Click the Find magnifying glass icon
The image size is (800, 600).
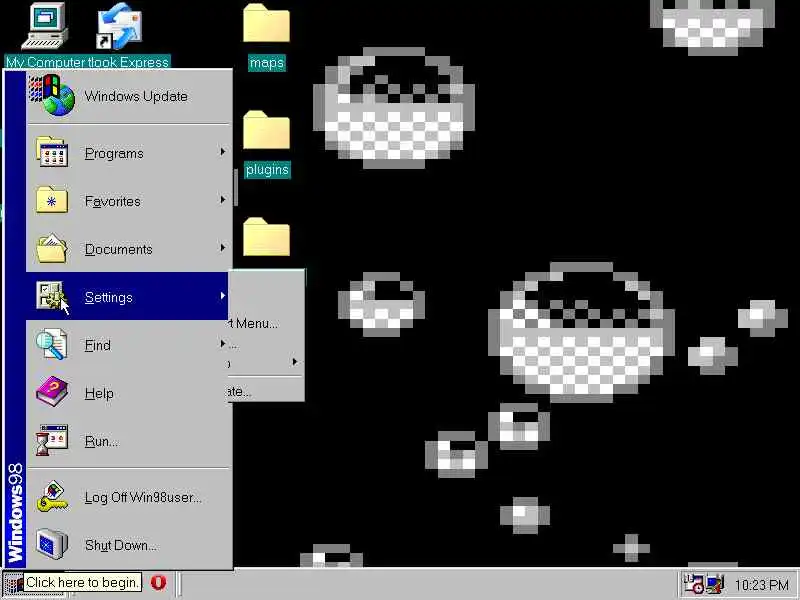point(52,344)
